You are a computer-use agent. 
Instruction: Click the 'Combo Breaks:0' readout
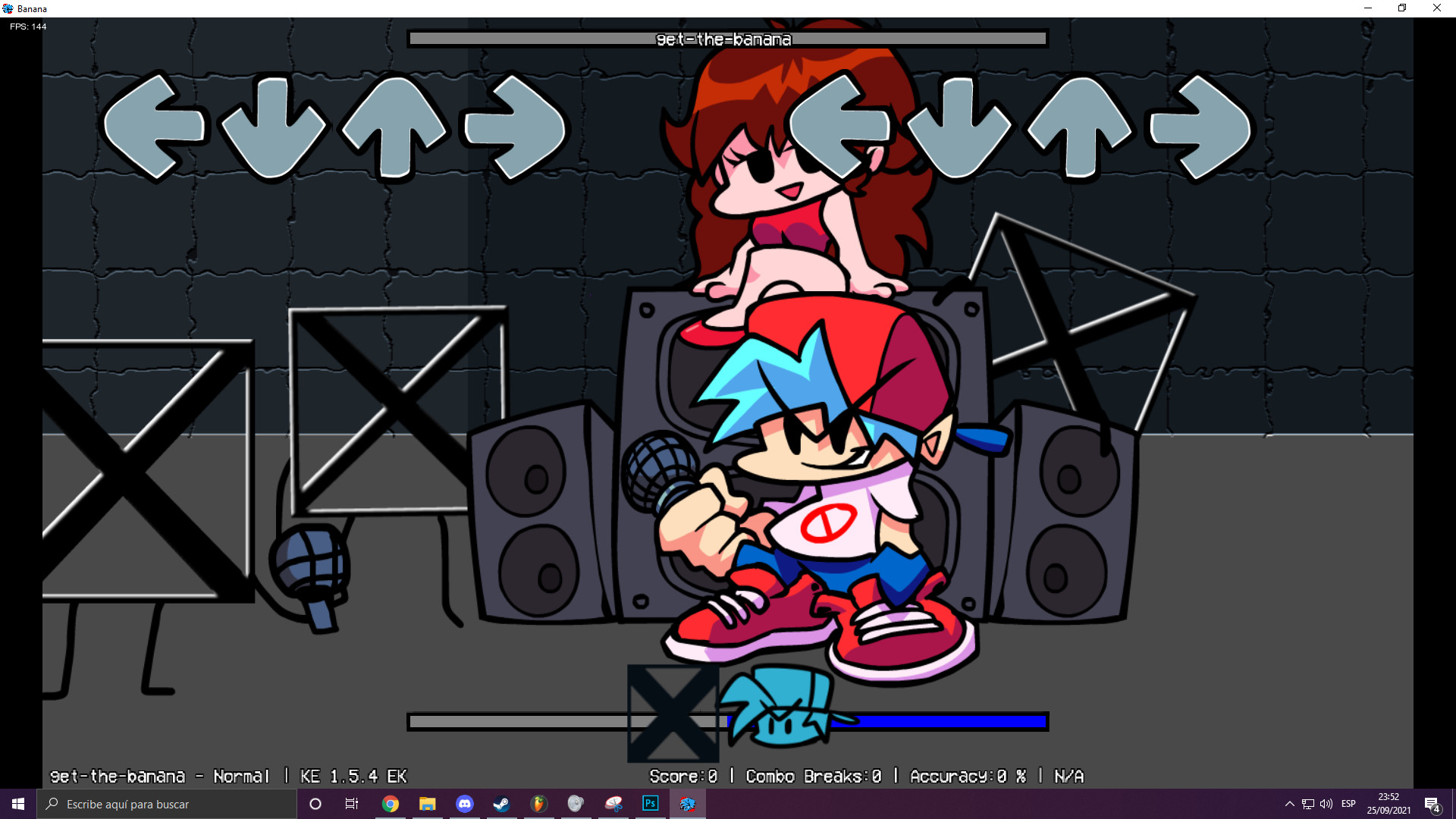[814, 776]
